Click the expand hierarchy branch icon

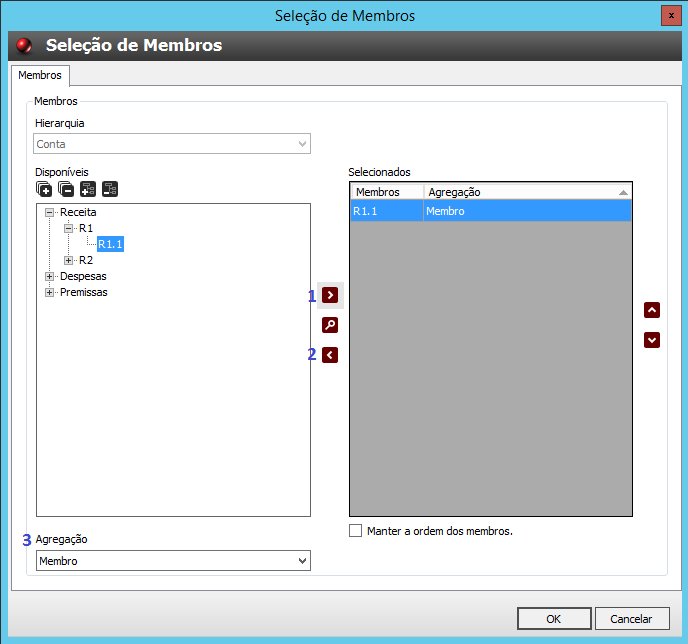tap(88, 189)
